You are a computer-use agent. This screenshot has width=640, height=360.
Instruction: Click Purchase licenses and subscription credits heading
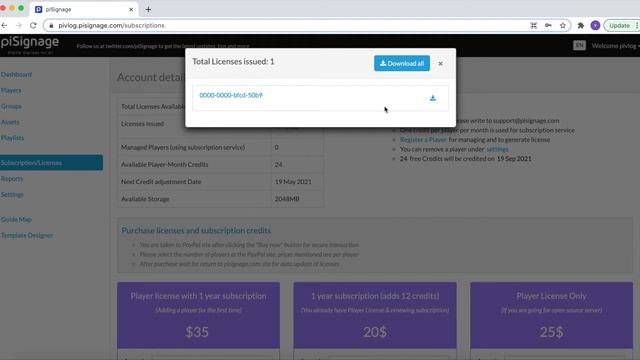point(196,230)
